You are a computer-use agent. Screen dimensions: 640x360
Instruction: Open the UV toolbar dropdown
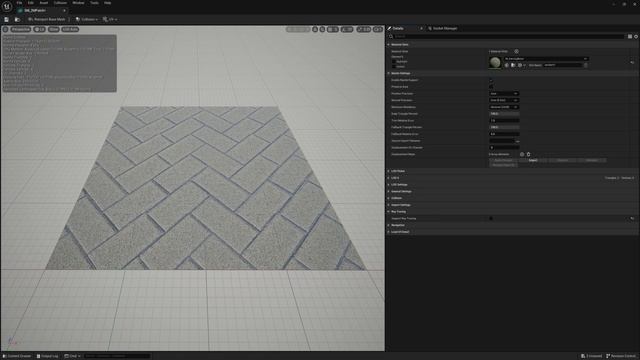pos(110,19)
